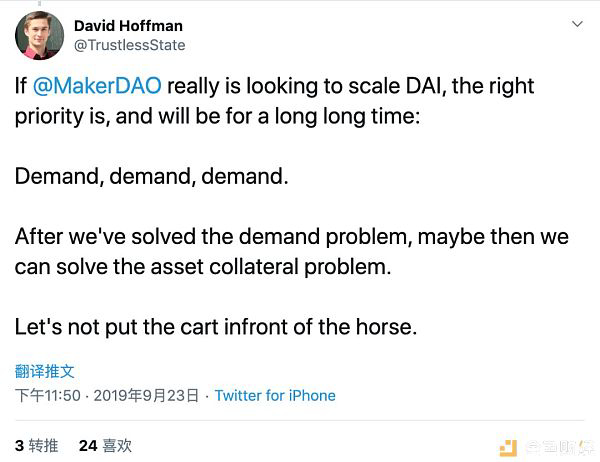The image size is (600, 462).
Task: Click the 'Demand, demand, demand.' tweet line
Action: click(152, 176)
